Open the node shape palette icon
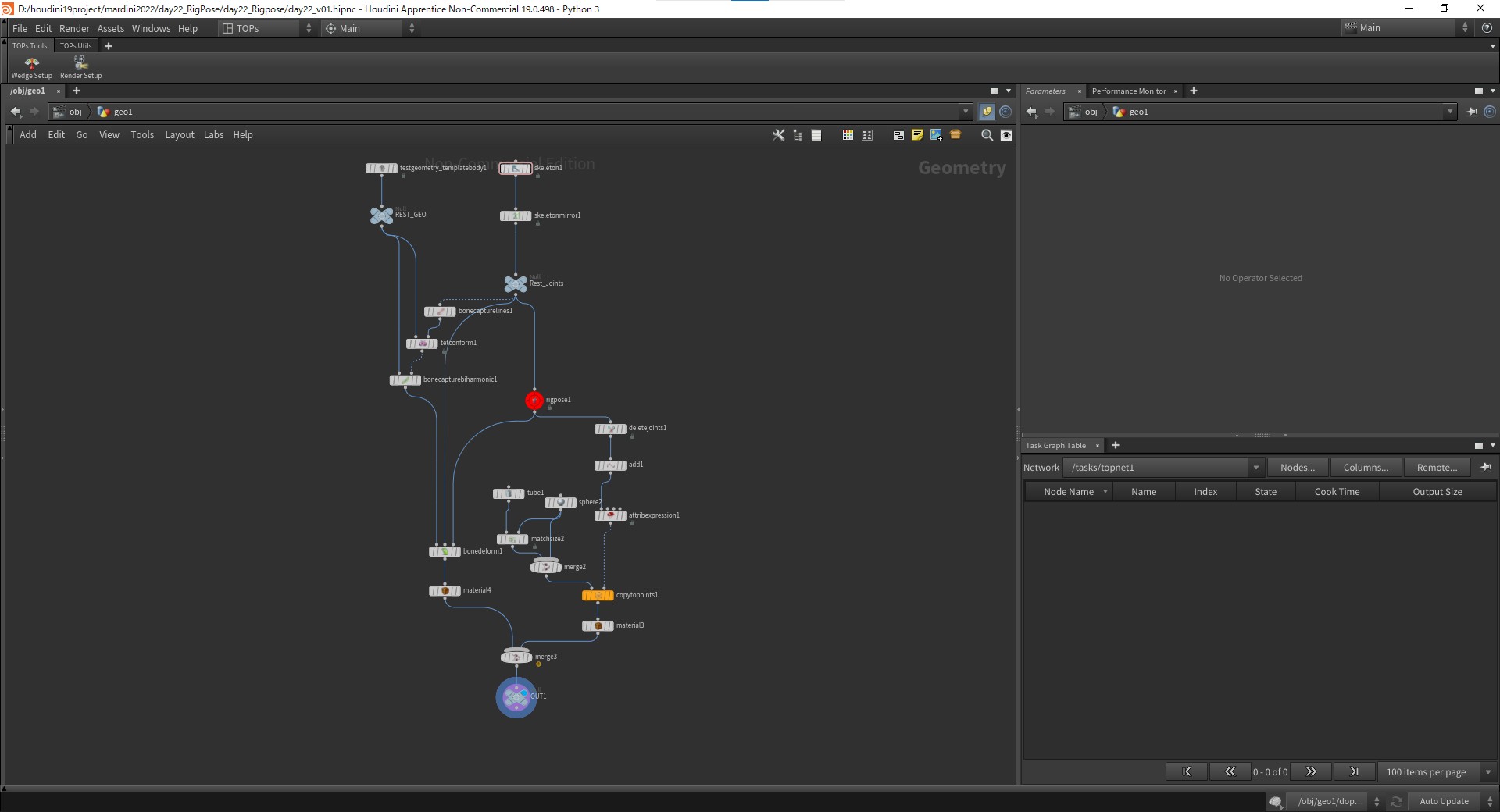1500x812 pixels. point(867,135)
